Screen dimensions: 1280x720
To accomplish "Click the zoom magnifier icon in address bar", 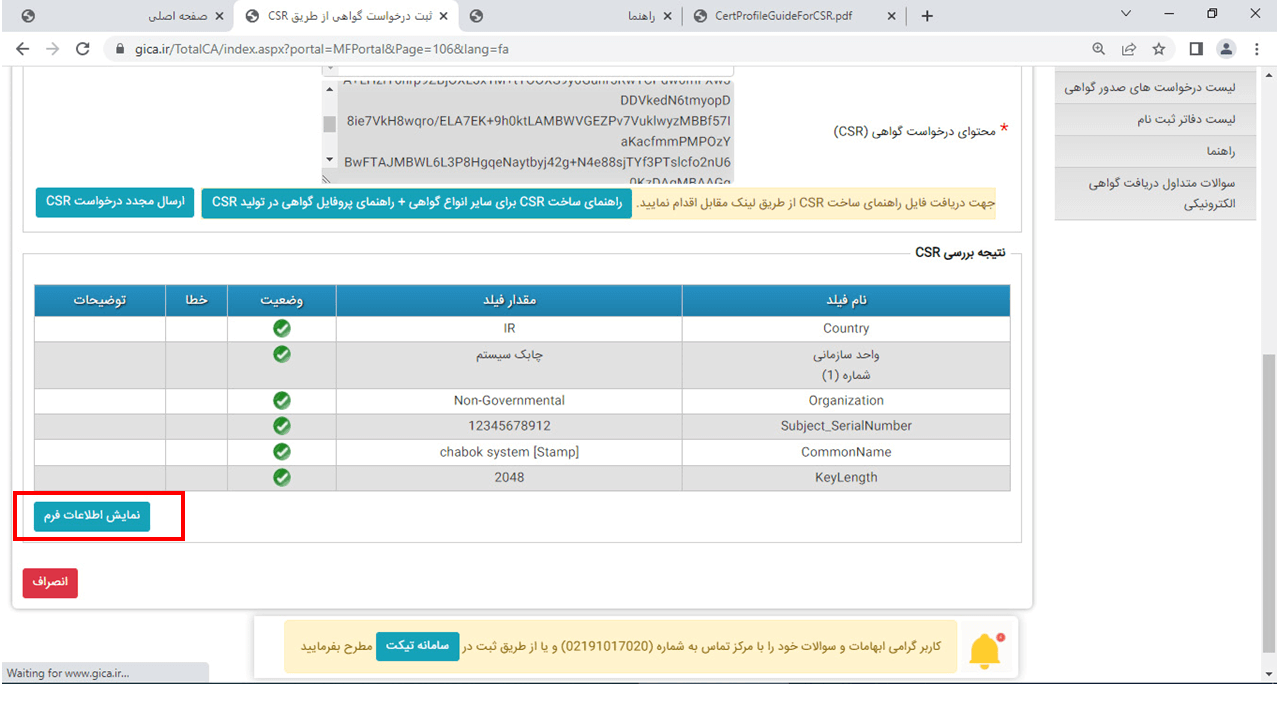I will tap(1099, 49).
